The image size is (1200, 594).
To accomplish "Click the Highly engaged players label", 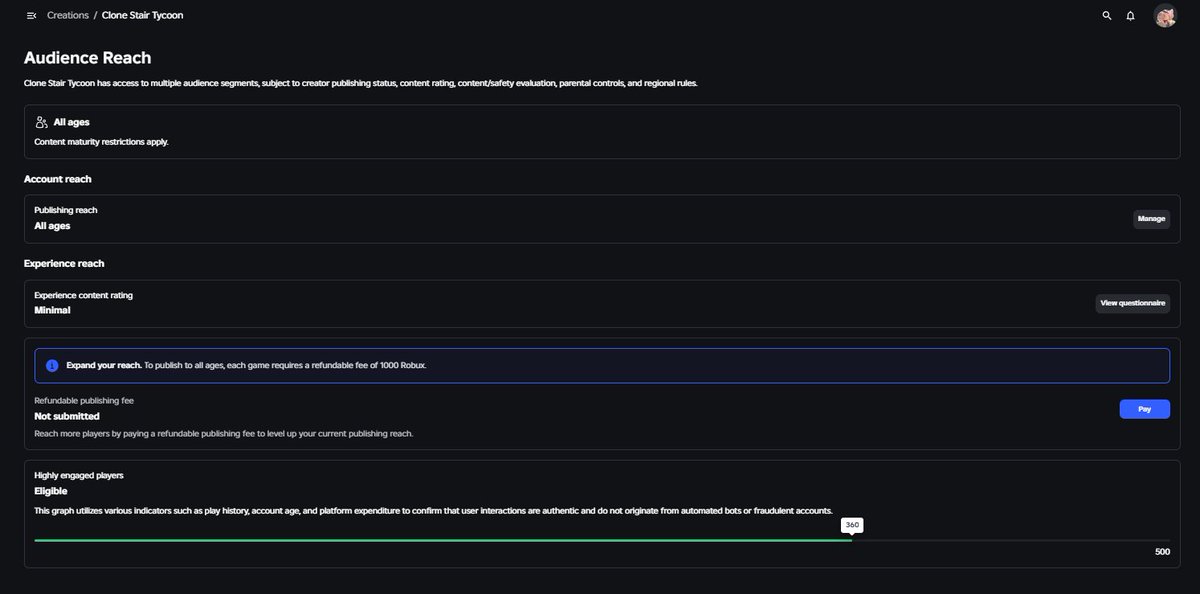I will click(79, 475).
